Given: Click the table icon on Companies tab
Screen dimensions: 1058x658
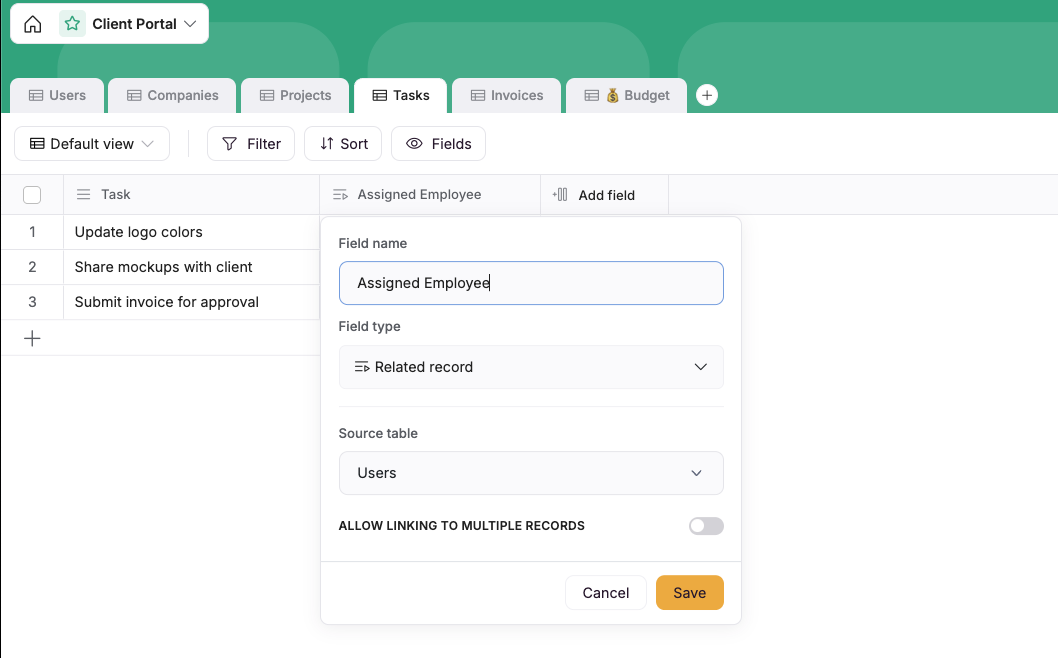Looking at the screenshot, I should point(134,95).
